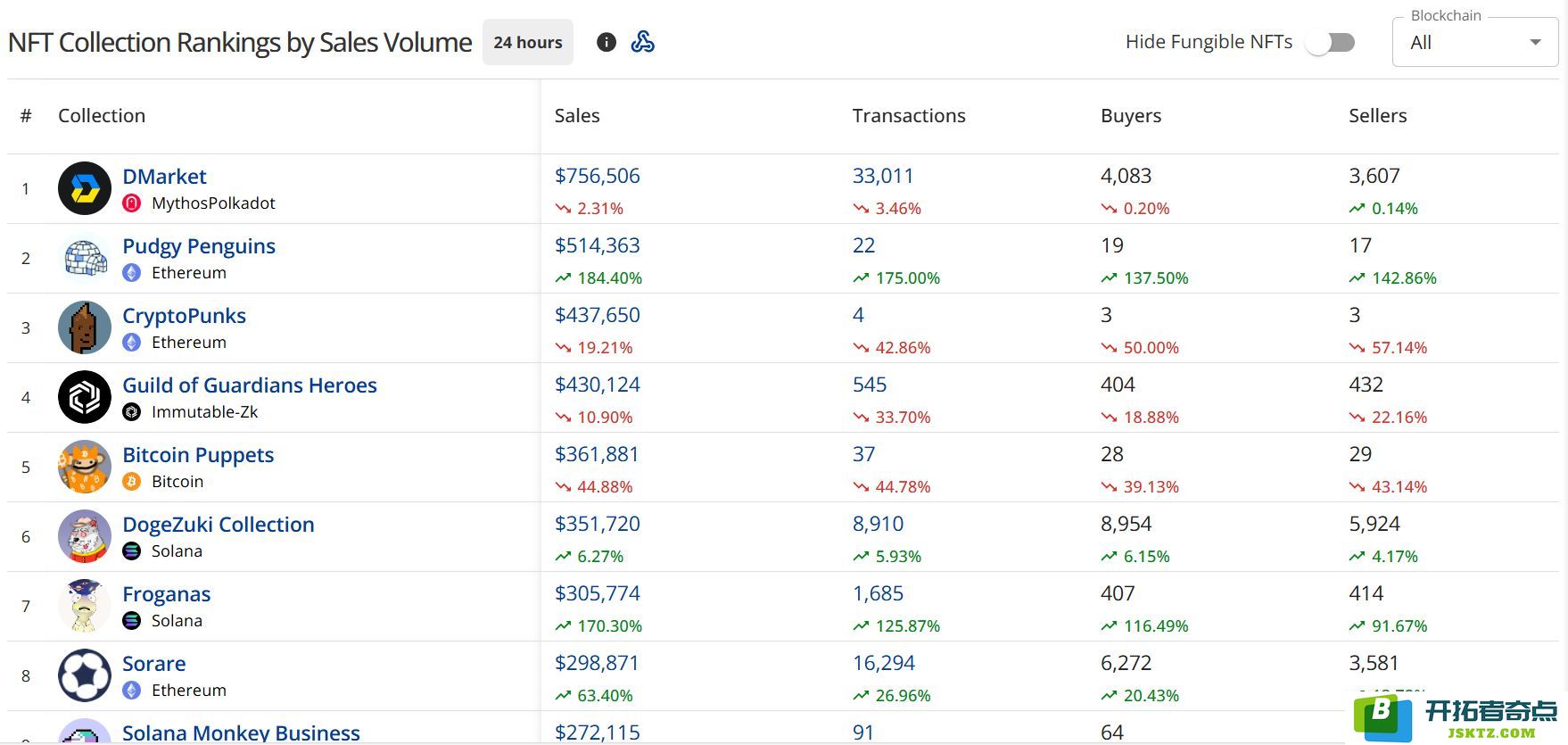Click the Bitcoin Puppets avatar
The image size is (1568, 745).
(85, 467)
